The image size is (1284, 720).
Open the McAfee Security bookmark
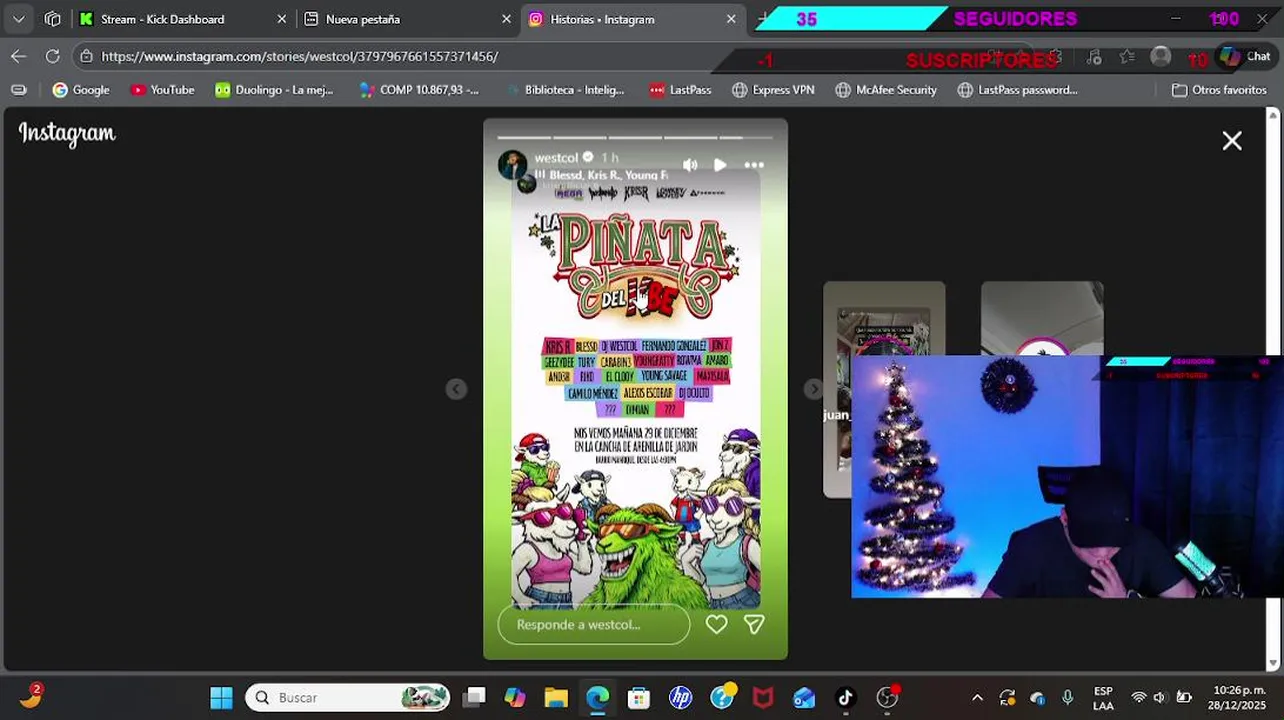[x=886, y=90]
